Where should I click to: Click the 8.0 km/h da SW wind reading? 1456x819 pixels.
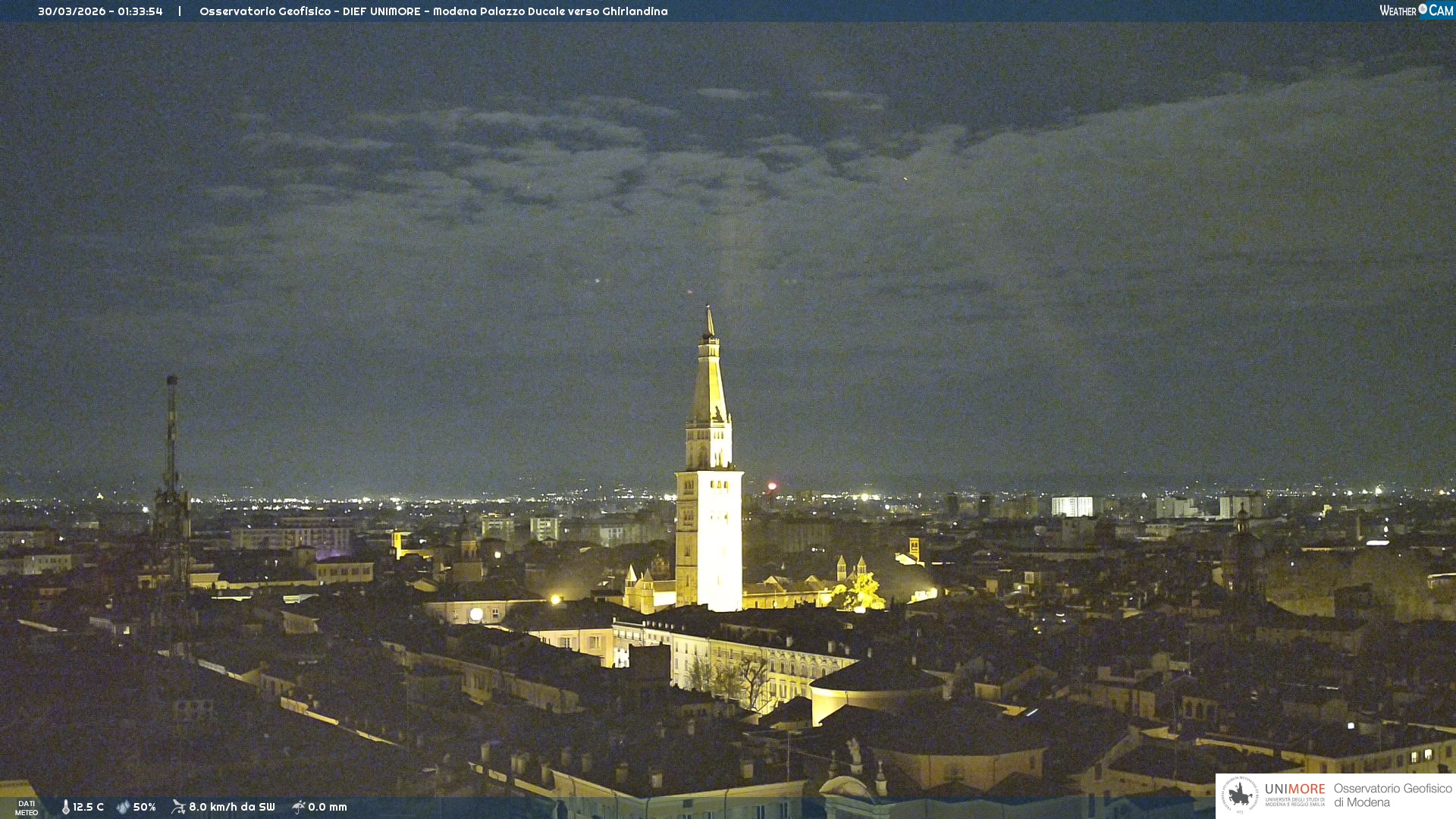coord(231,807)
